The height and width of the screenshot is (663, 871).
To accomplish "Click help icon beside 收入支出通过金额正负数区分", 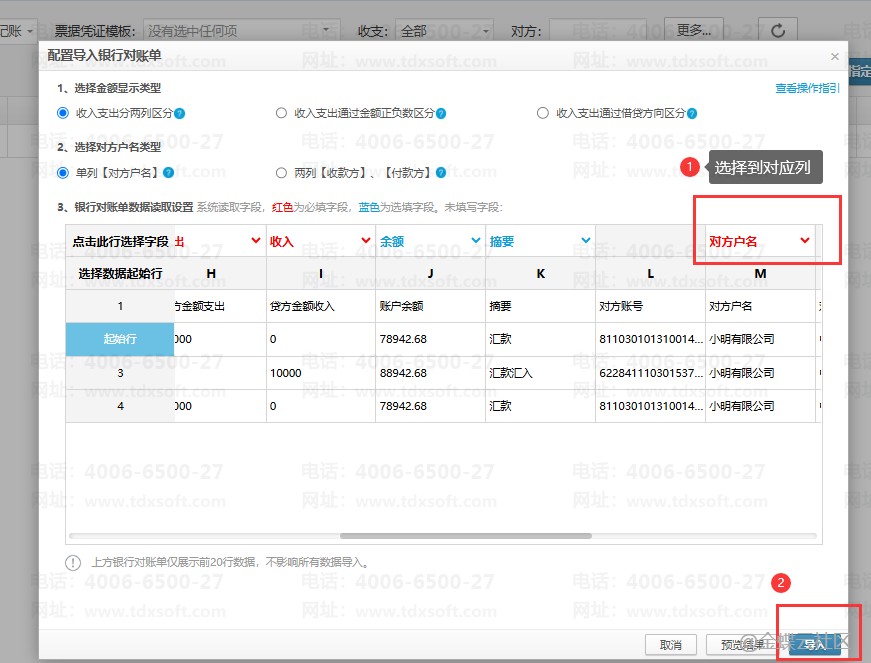I will tap(441, 114).
